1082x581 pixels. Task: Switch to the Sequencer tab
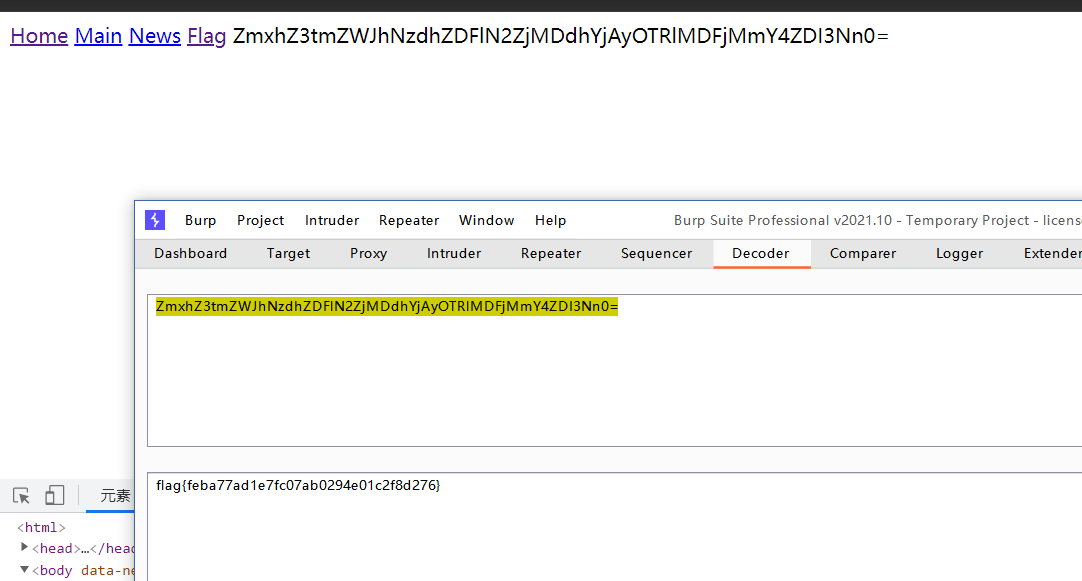pos(656,253)
